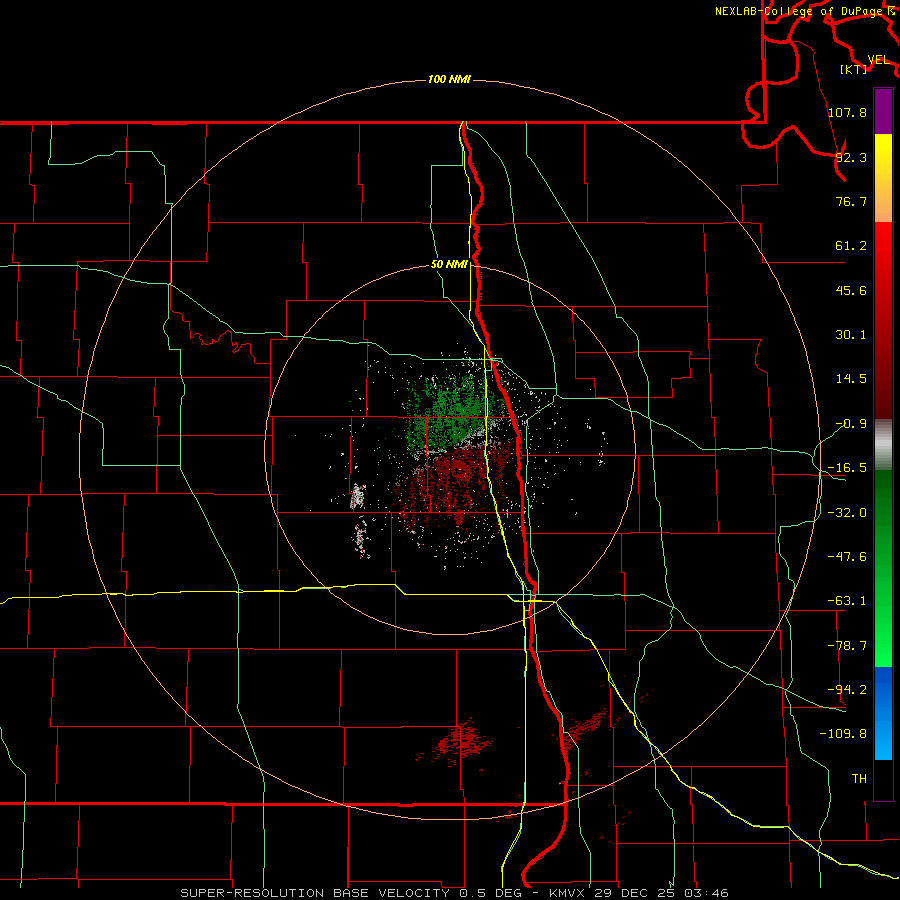Click the 61.2 scale value
This screenshot has width=900, height=900.
[x=851, y=246]
